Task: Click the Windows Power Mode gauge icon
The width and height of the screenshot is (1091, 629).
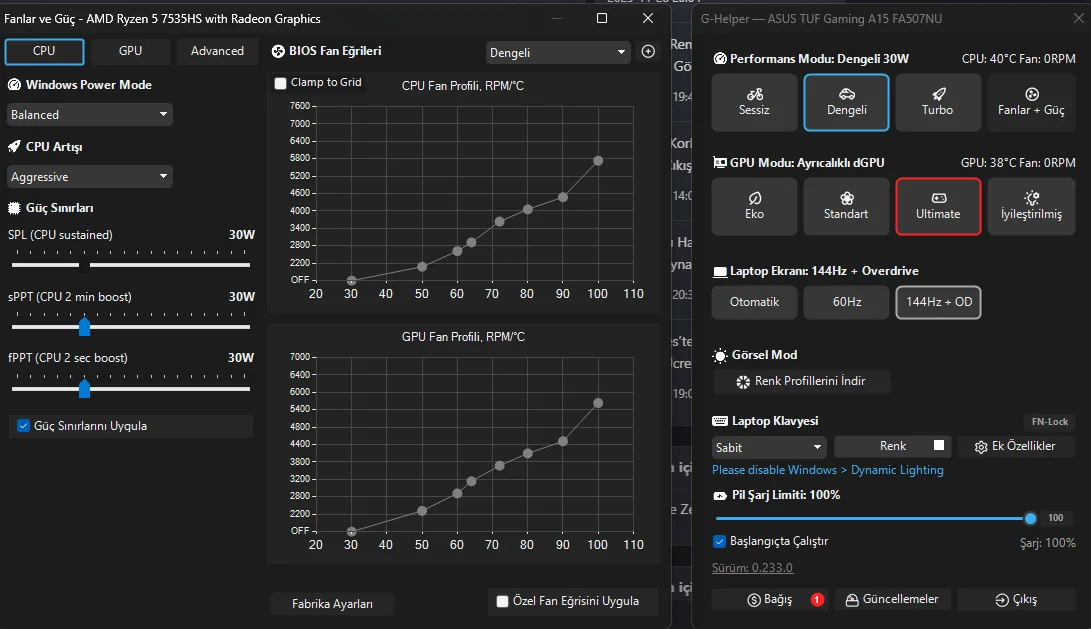Action: tap(14, 85)
